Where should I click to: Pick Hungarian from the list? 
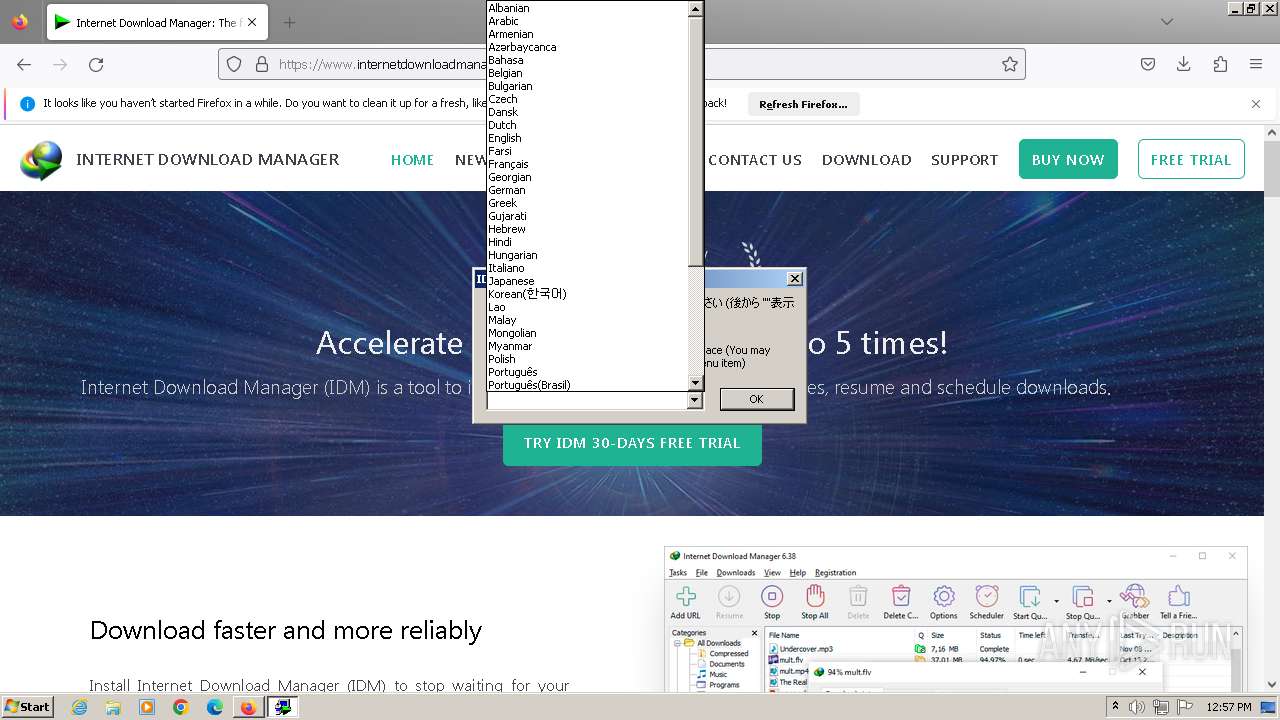click(588, 255)
